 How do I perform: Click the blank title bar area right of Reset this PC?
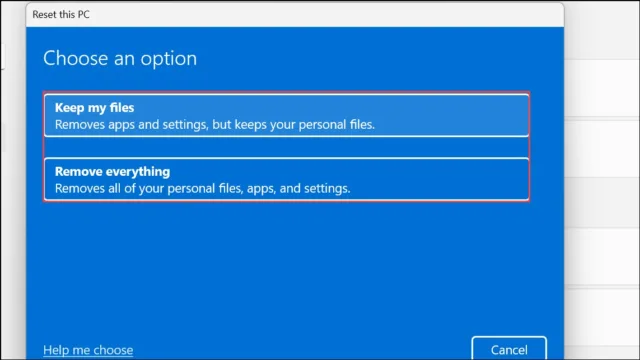coord(327,14)
